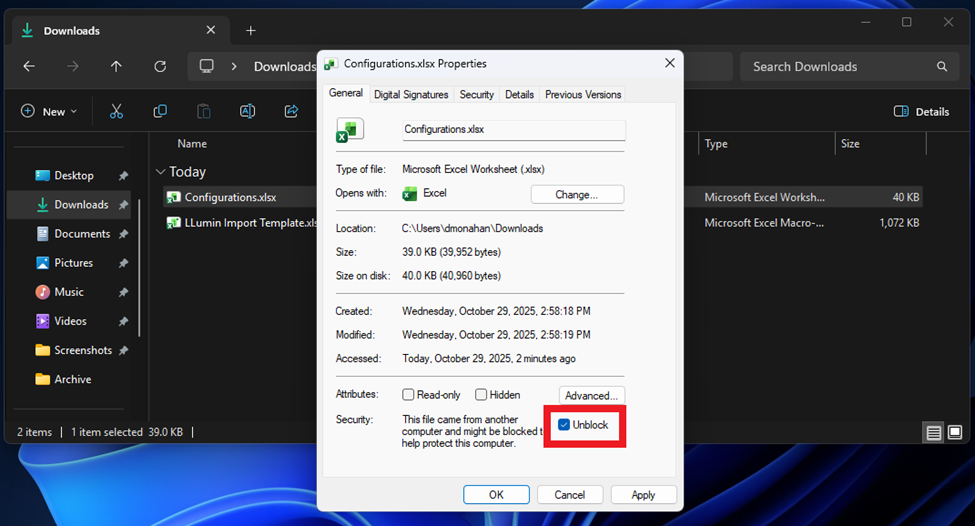Click the Advanced... attributes button
Viewport: 975px width, 526px height.
(591, 396)
